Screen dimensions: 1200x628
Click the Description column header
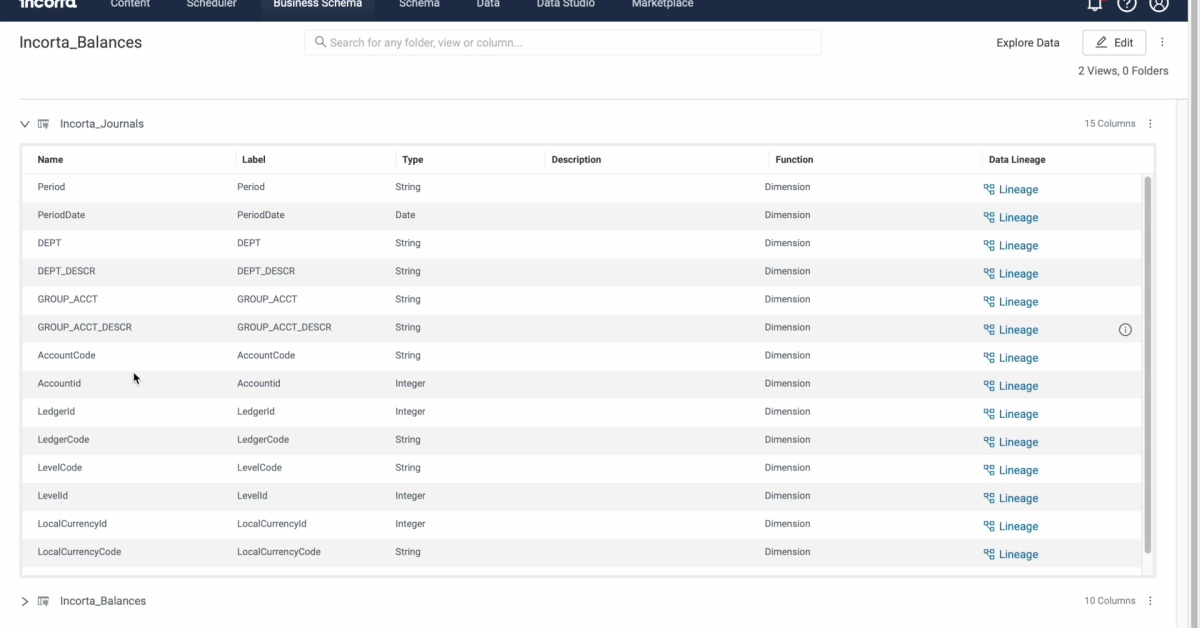point(576,159)
